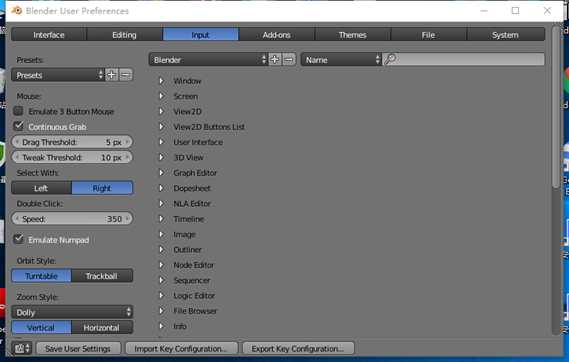Remove key configuration using minus icon next to Blender
The image size is (569, 362).
point(289,59)
